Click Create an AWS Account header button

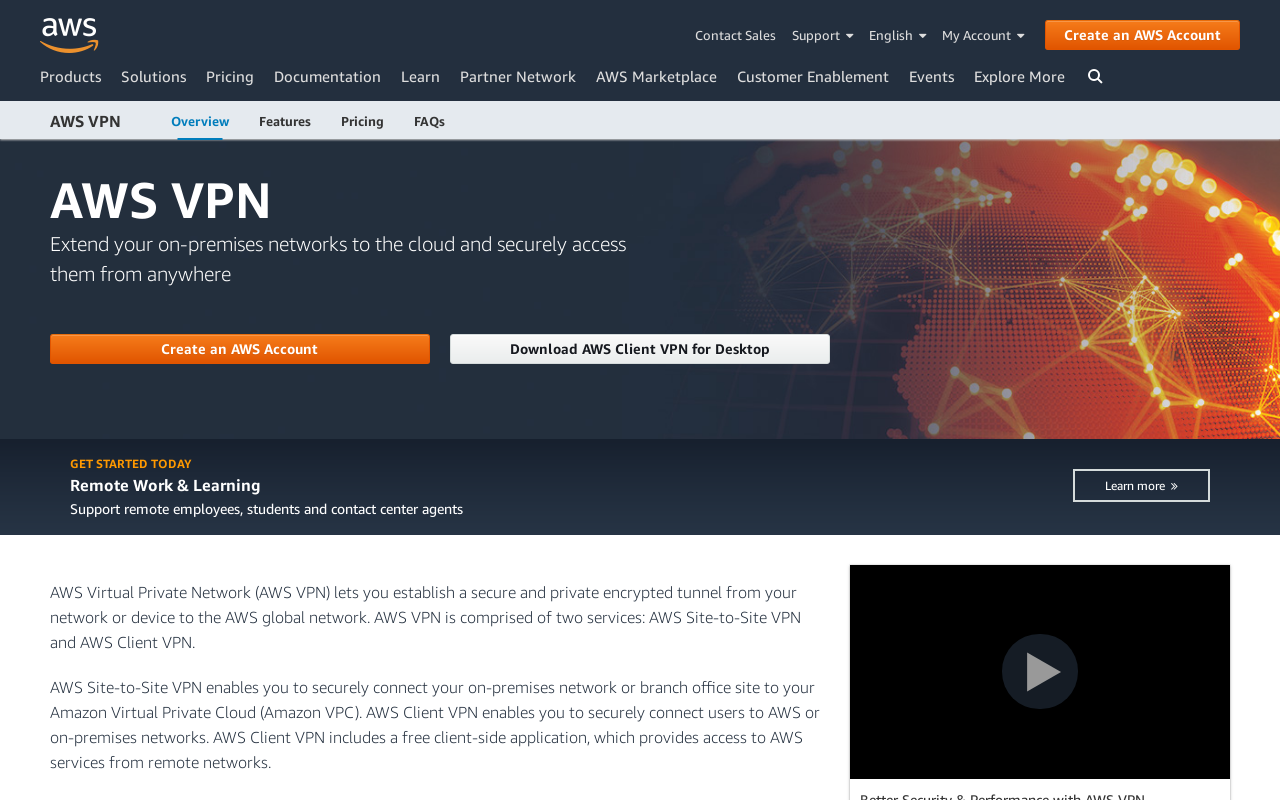(1142, 35)
